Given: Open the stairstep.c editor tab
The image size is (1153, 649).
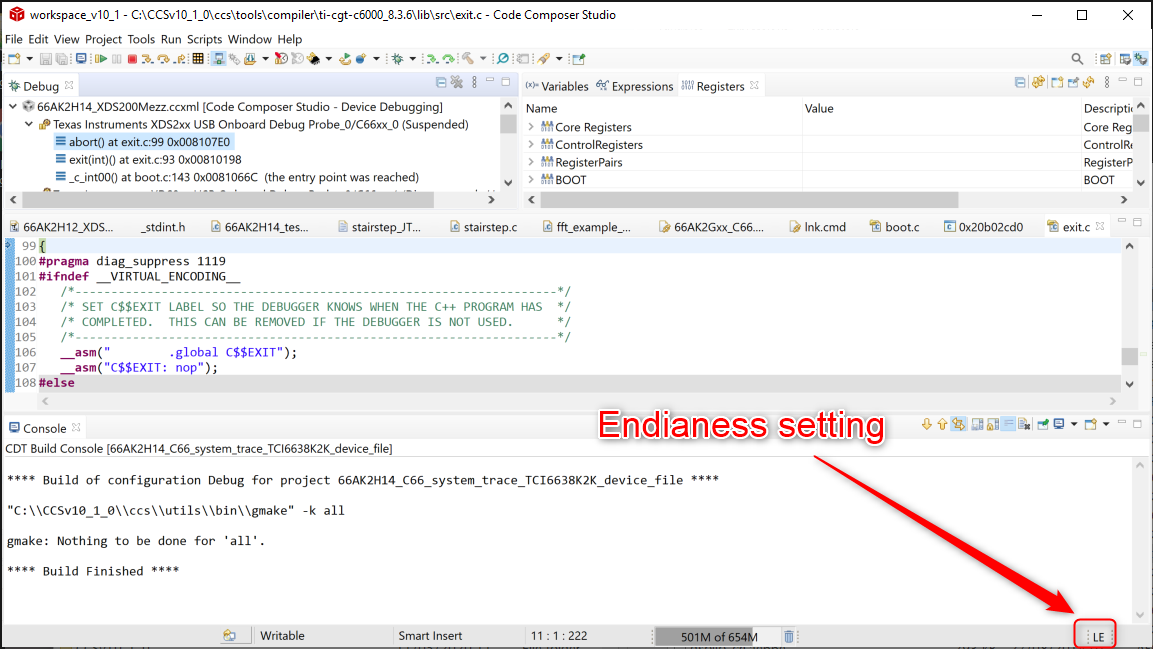Looking at the screenshot, I should click(x=483, y=227).
